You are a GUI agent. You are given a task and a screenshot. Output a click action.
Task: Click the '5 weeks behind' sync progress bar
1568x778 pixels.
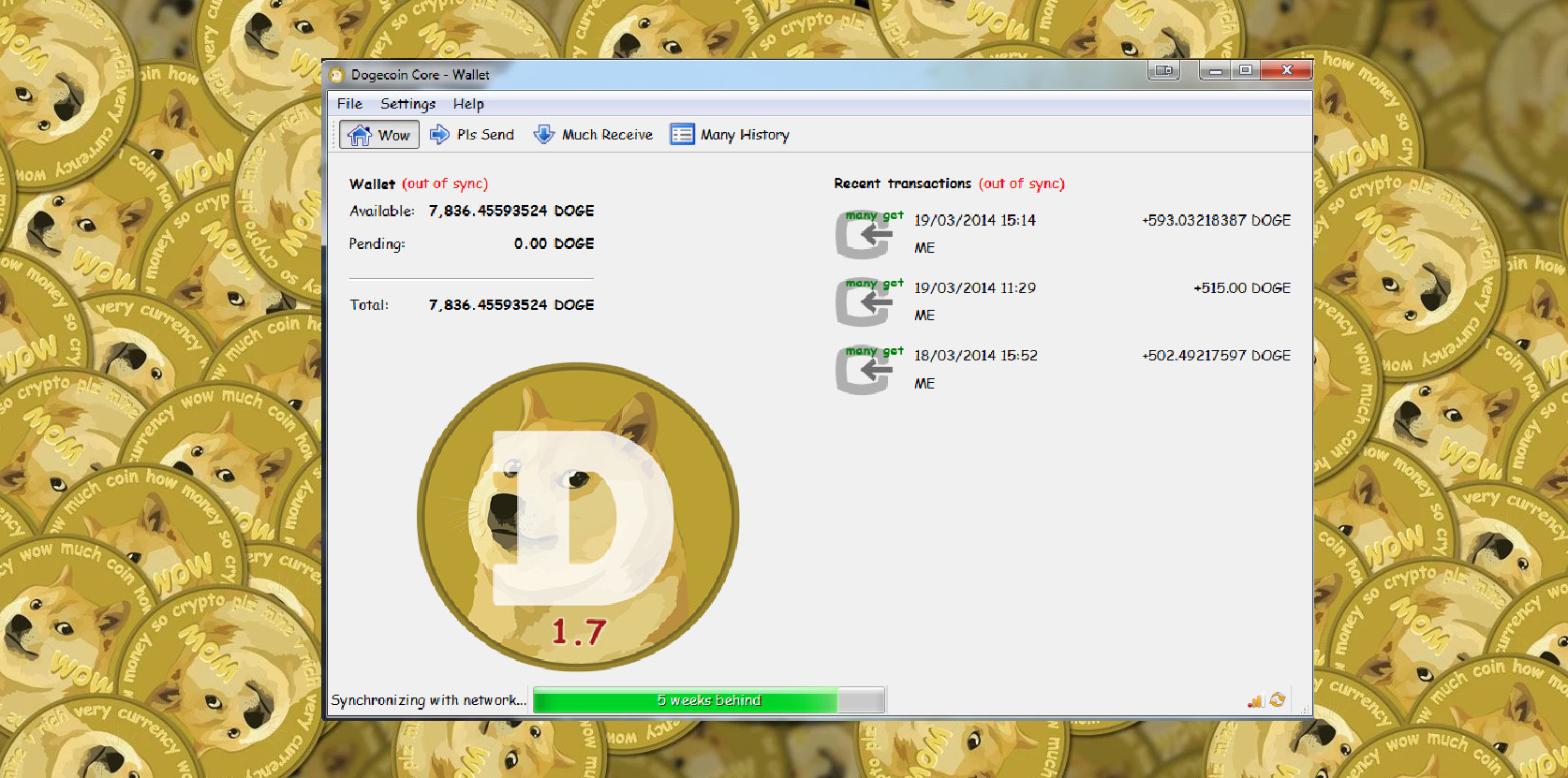pos(709,700)
